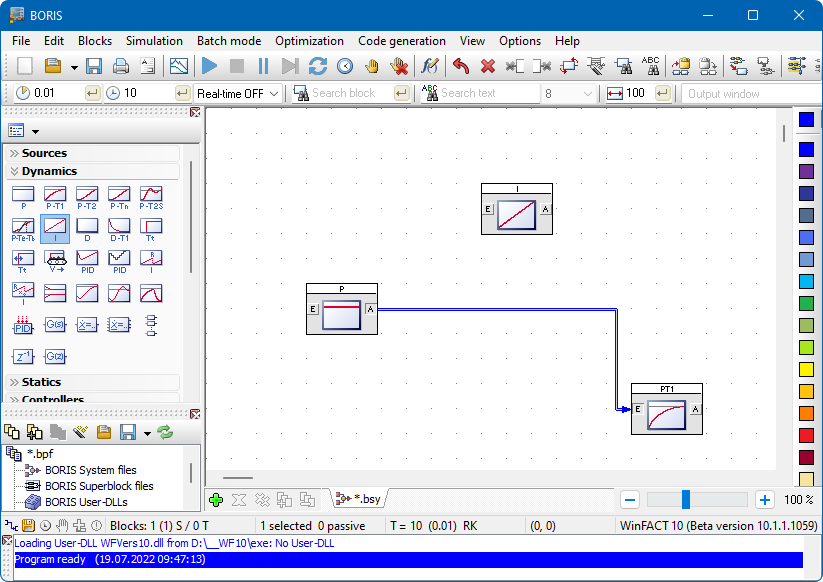Click the printer icon in the toolbar
823x582 pixels.
[121, 66]
